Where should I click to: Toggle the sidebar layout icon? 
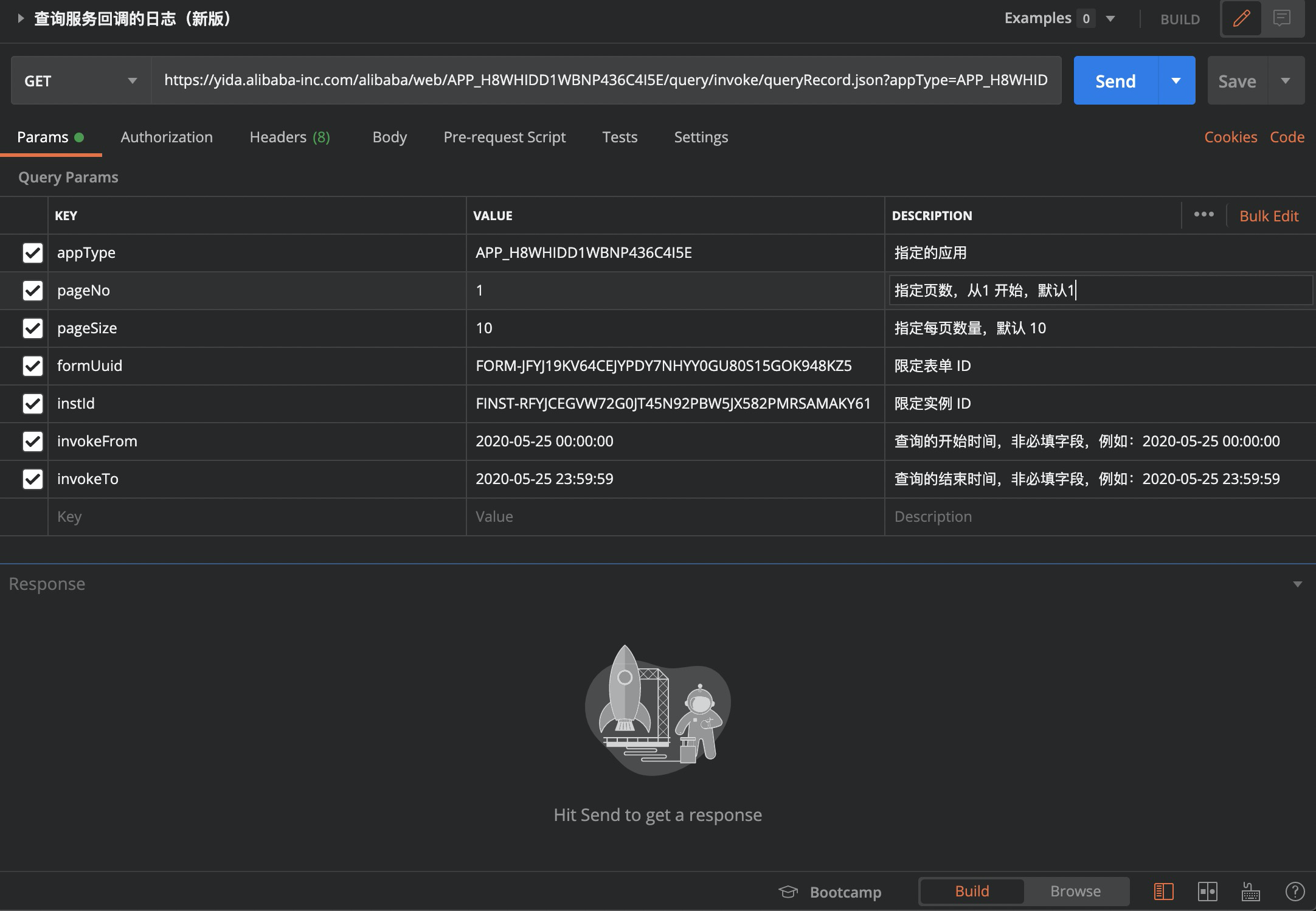pyautogui.click(x=1163, y=892)
